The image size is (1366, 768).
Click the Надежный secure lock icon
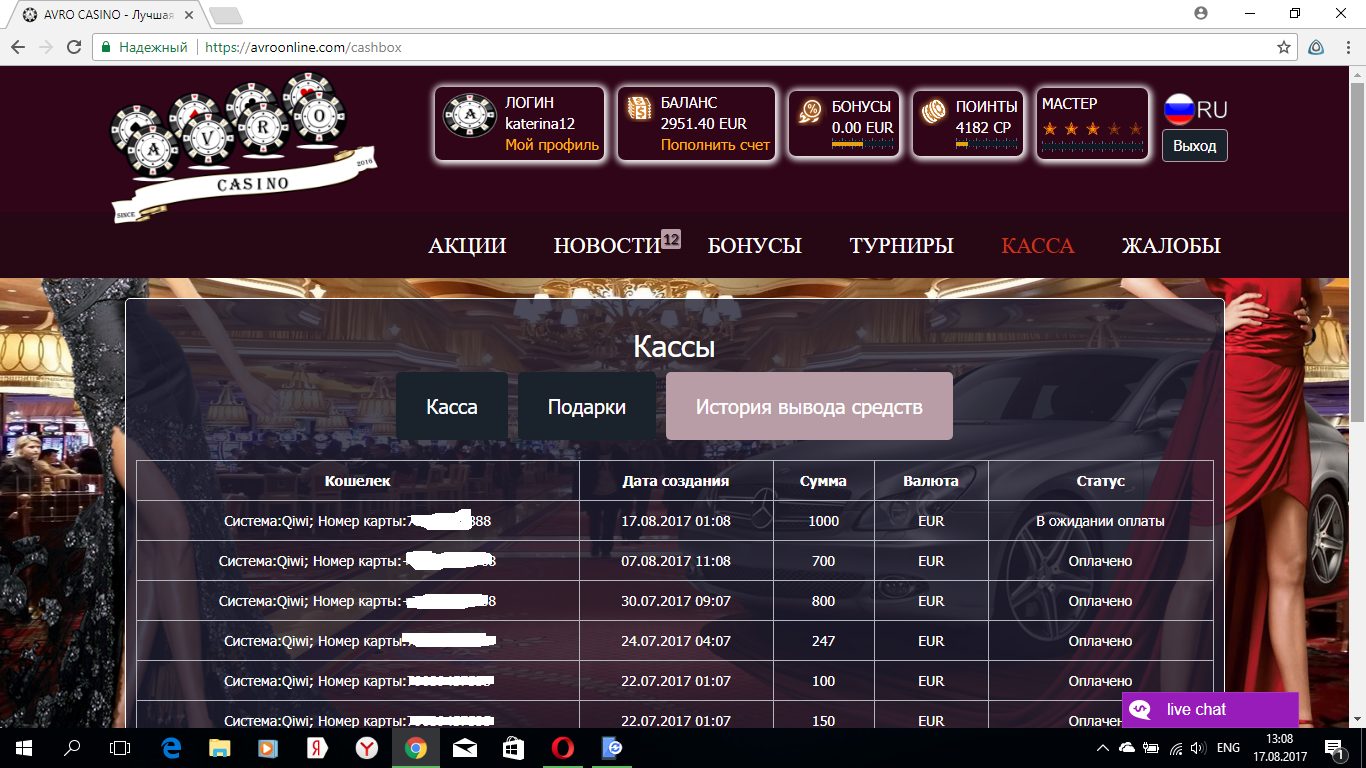coord(104,46)
